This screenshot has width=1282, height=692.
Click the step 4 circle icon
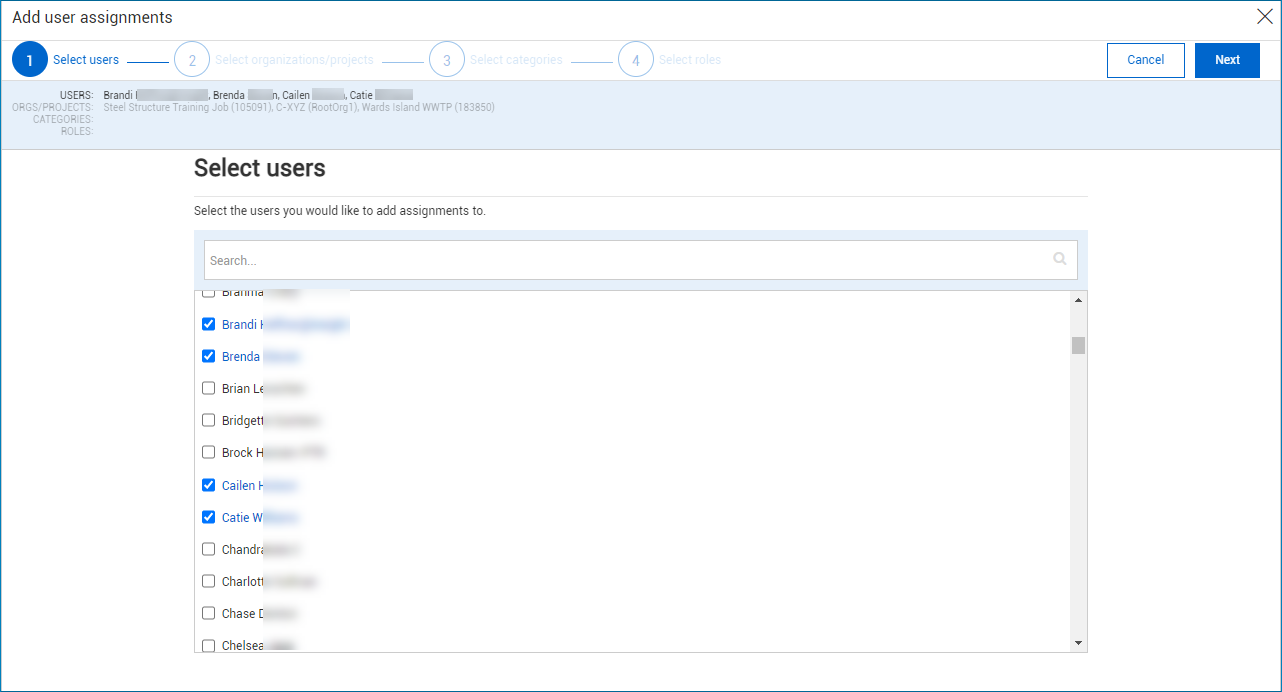pyautogui.click(x=636, y=59)
